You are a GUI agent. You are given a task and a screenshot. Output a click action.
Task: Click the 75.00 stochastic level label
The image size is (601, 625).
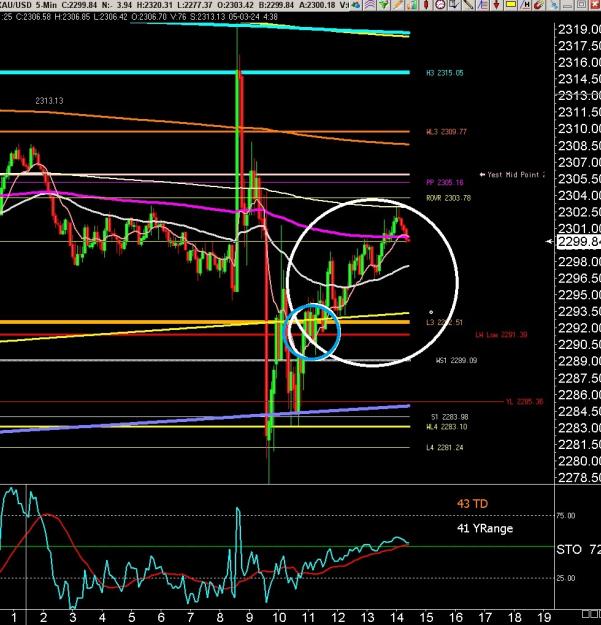tap(566, 516)
